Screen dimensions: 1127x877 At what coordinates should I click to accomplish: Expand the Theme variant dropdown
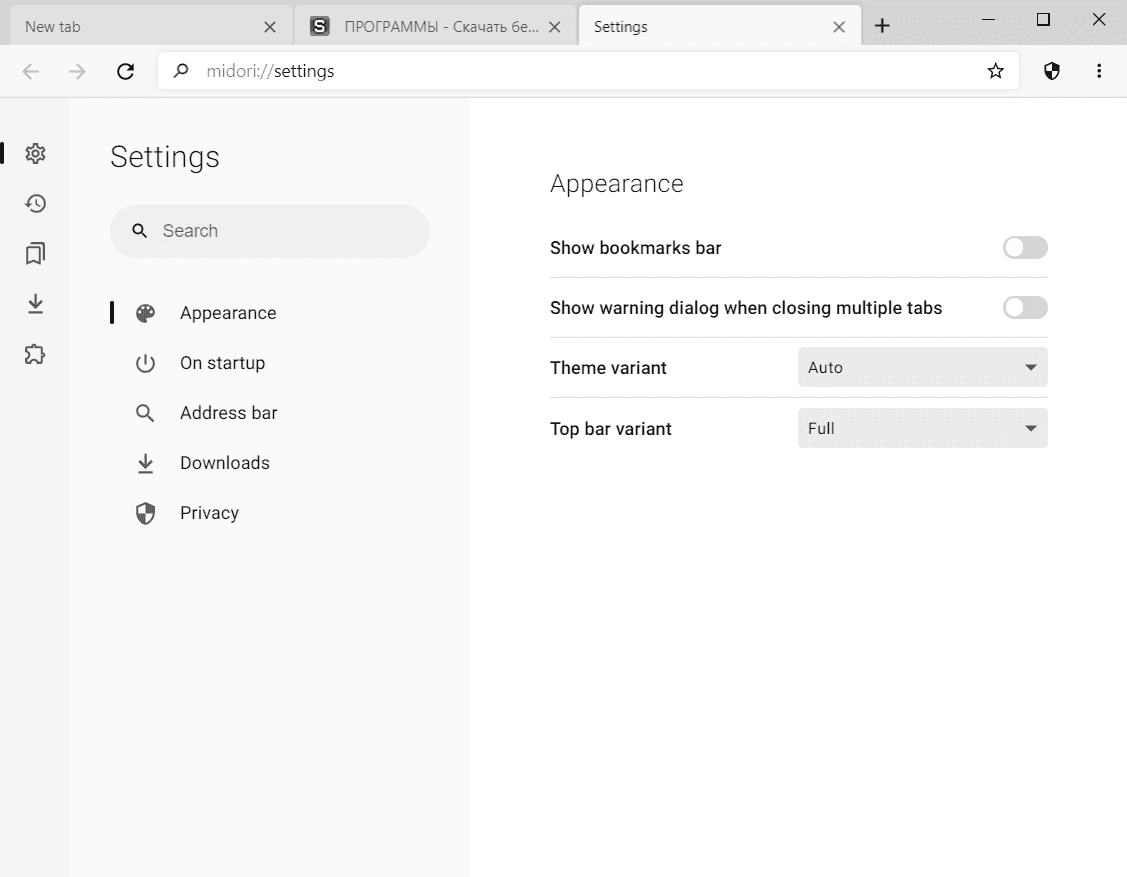[x=922, y=368]
